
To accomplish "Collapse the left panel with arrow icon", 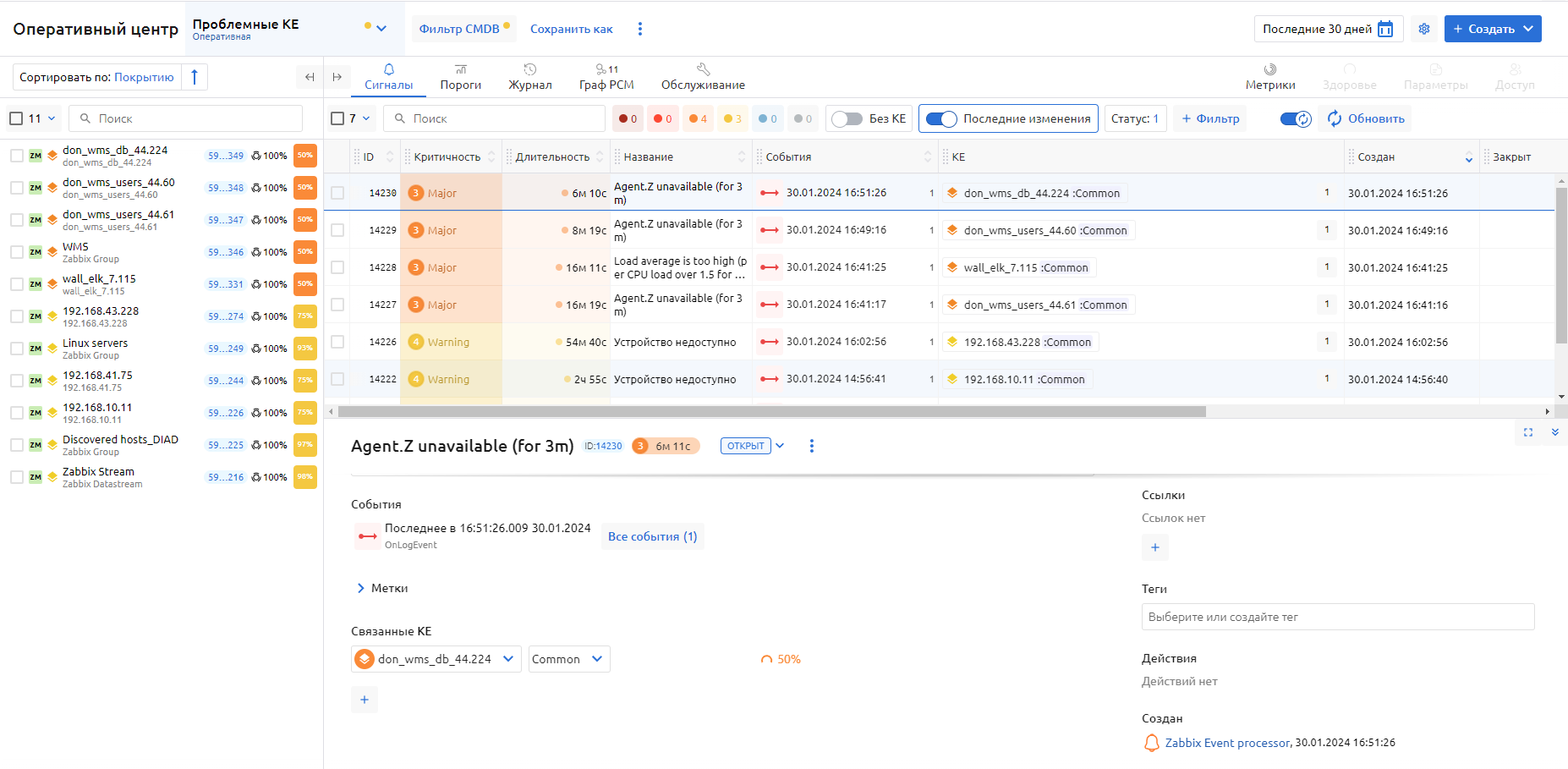I will 310,77.
